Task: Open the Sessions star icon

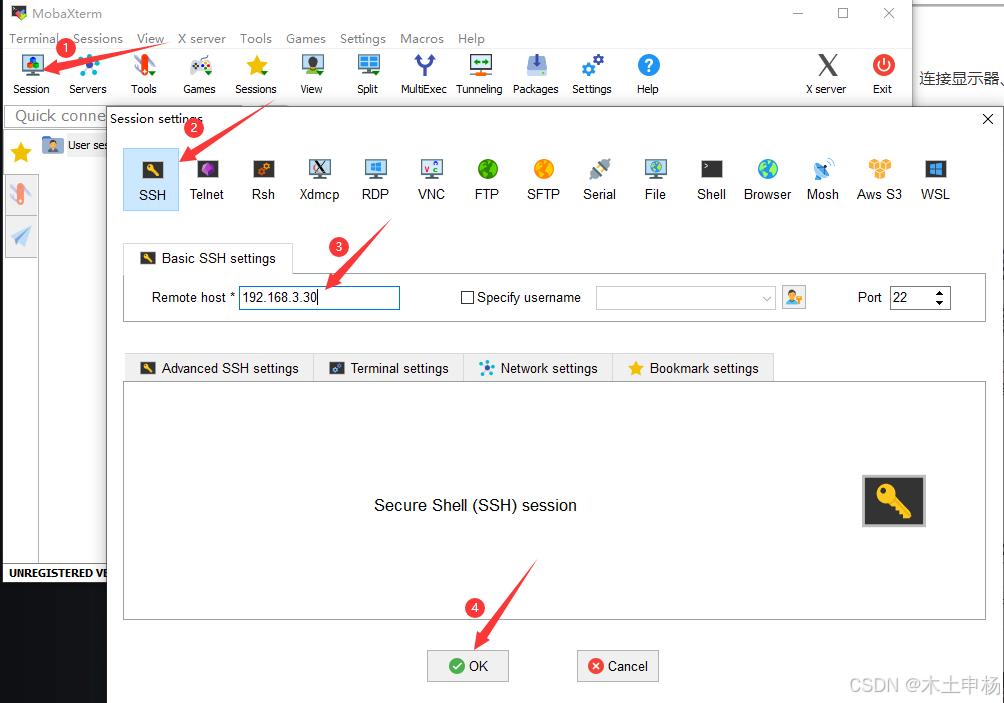Action: tap(255, 74)
